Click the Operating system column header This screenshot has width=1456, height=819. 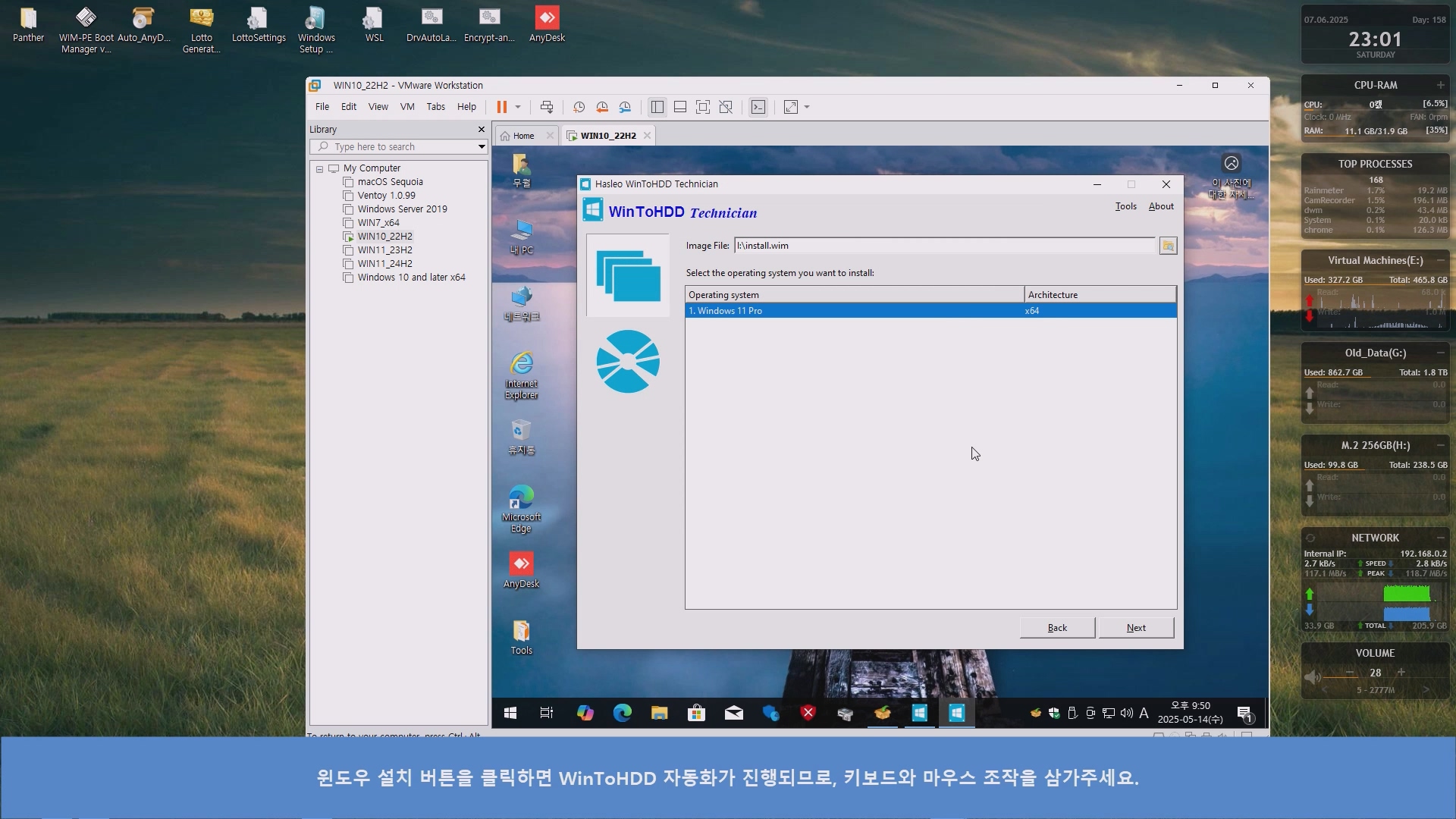[855, 295]
